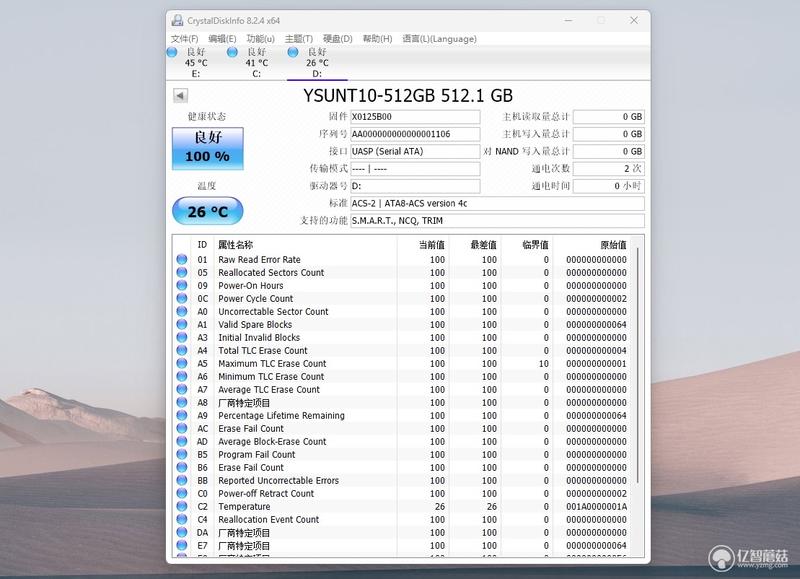Viewport: 800px width, 579px height.
Task: Click the blue orb beside Valid Spare Blocks
Action: [182, 324]
